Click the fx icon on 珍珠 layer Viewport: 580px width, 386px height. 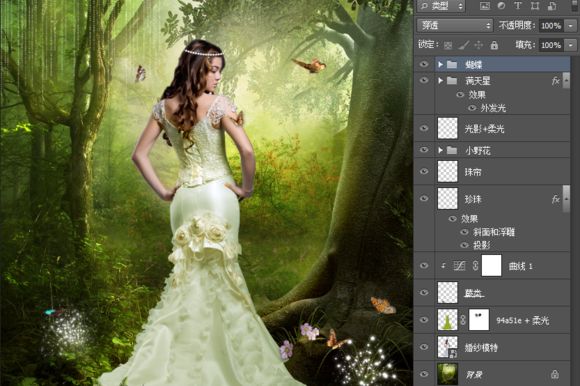click(x=555, y=199)
